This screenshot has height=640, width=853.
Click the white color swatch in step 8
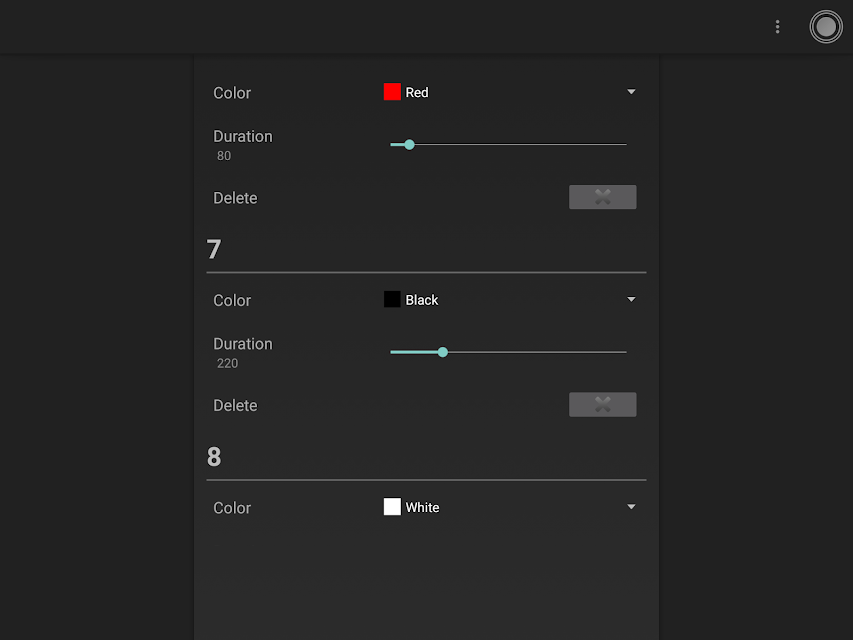point(392,507)
